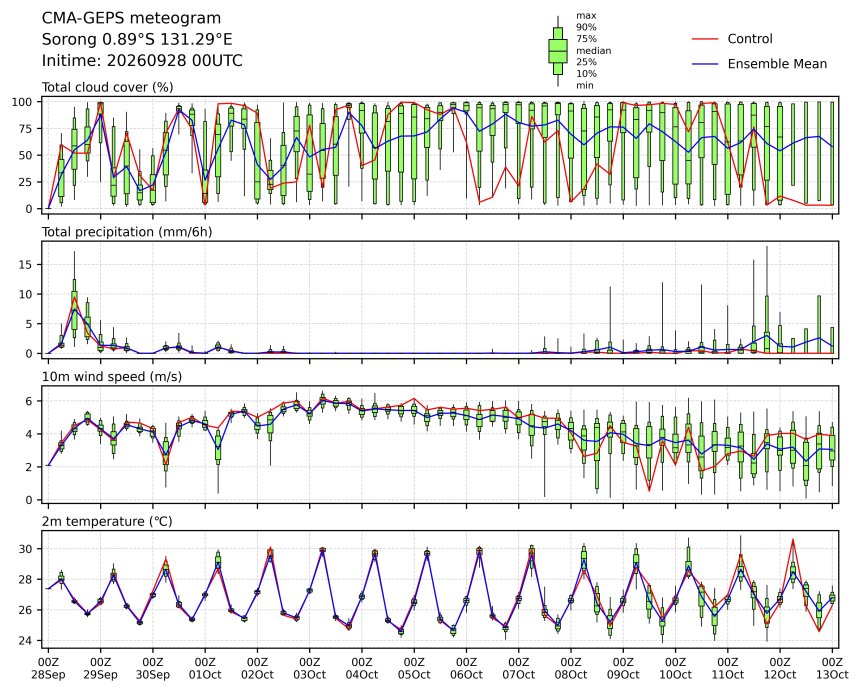Viewport: 860px width, 692px height.
Task: Click the Total cloud cover (%) panel title
Action: 108,88
